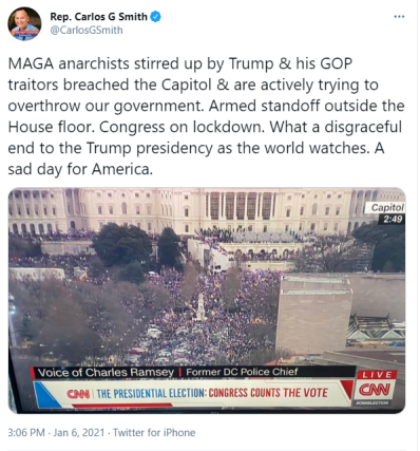Viewport: 420px width, 451px height.
Task: Click the Former DC Police Chief text
Action: [242, 372]
